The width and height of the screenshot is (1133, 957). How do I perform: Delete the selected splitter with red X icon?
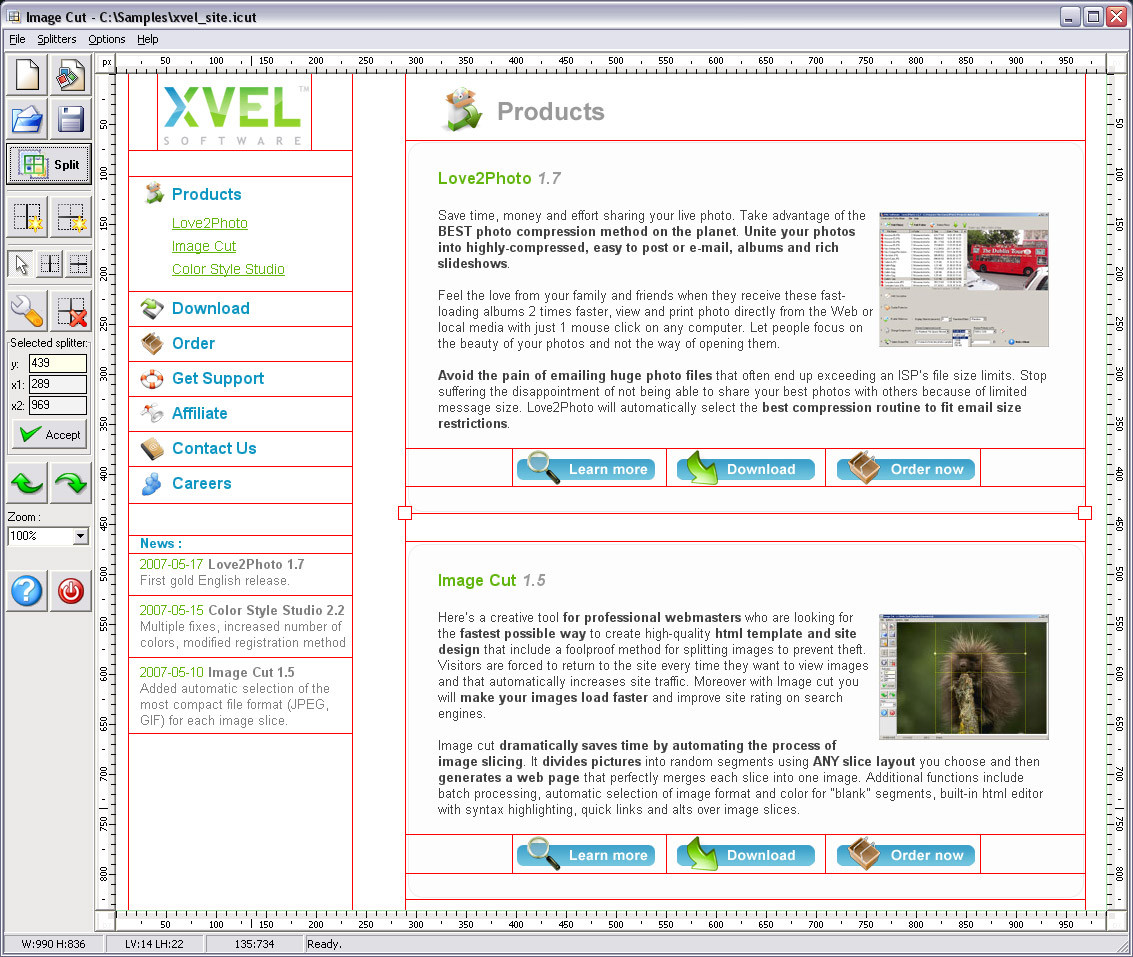(71, 311)
